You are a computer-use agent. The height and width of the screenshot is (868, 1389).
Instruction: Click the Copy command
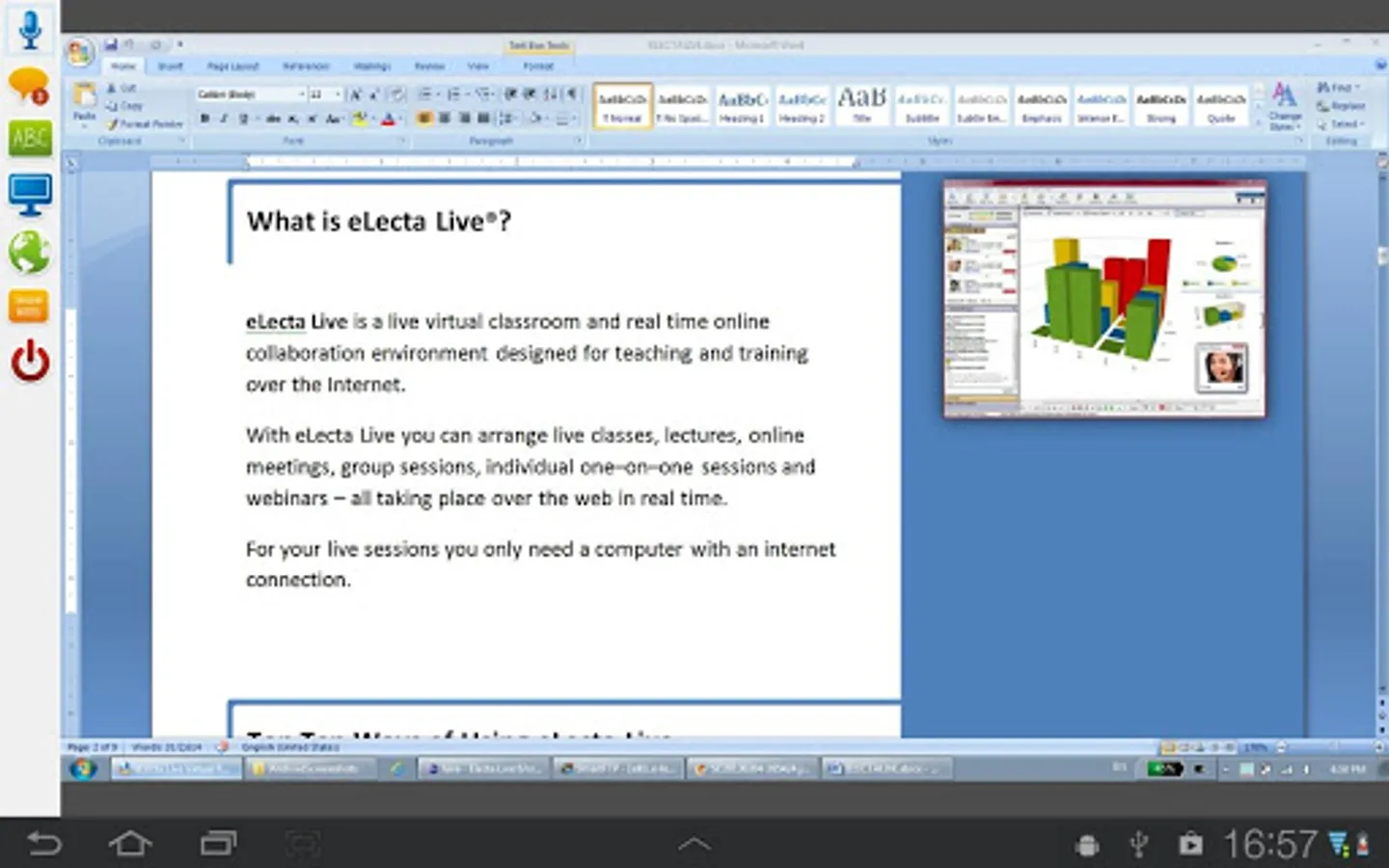click(x=123, y=106)
